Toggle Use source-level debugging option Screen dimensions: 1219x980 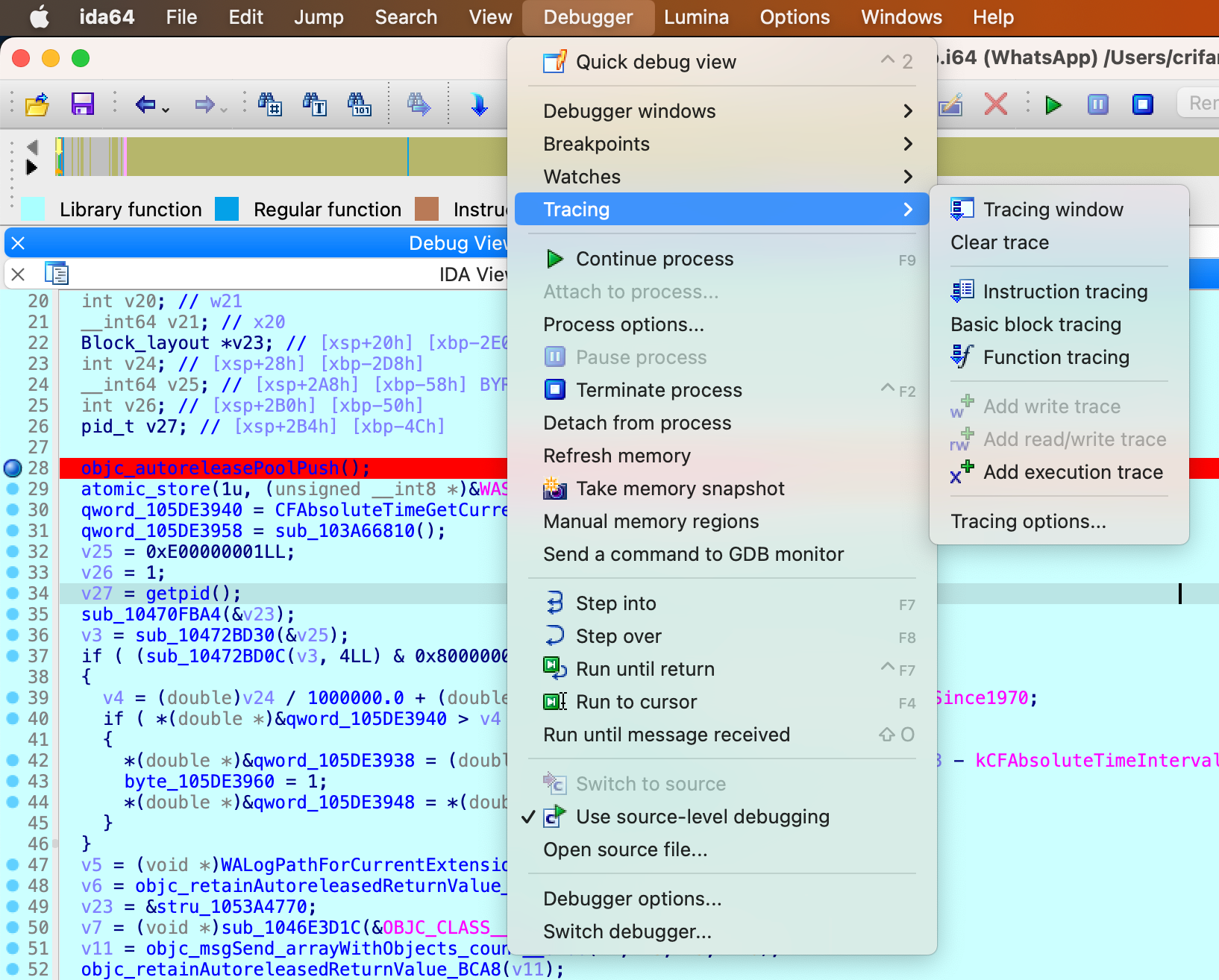721,817
